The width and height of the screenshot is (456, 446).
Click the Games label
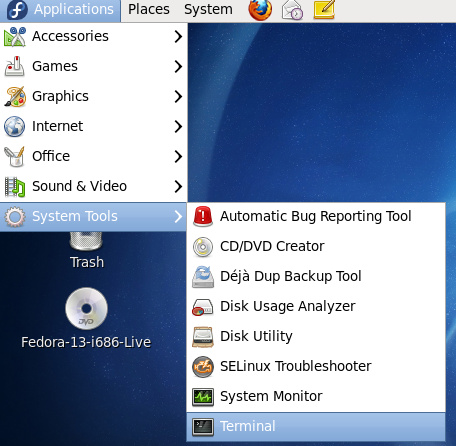click(55, 66)
